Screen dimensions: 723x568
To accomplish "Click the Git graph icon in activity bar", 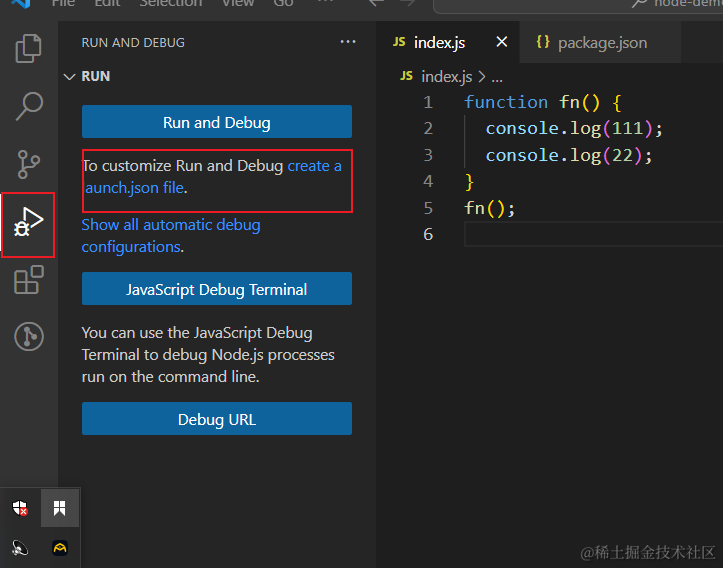I will [28, 337].
